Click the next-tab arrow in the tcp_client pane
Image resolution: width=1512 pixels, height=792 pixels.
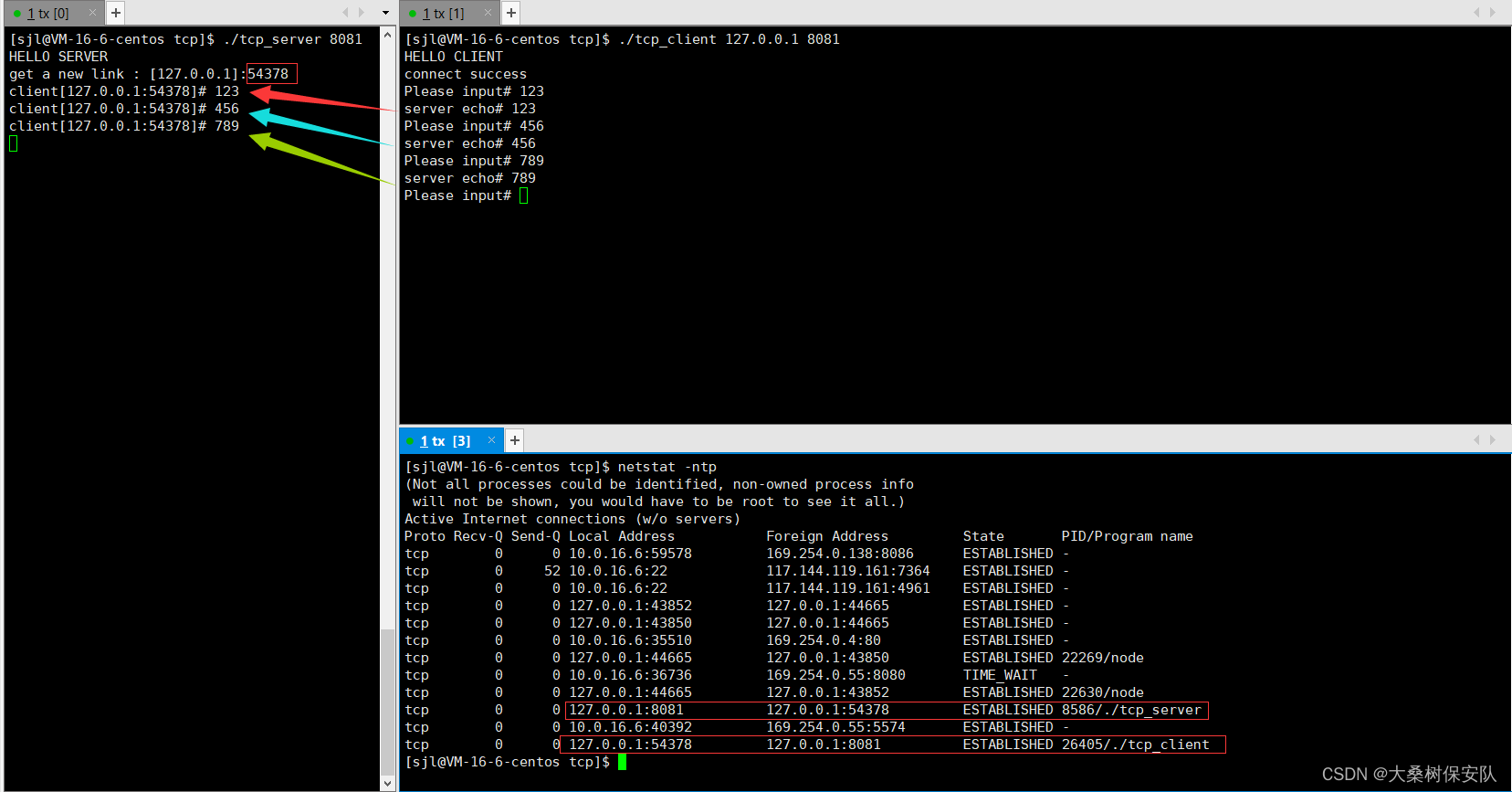[1493, 13]
